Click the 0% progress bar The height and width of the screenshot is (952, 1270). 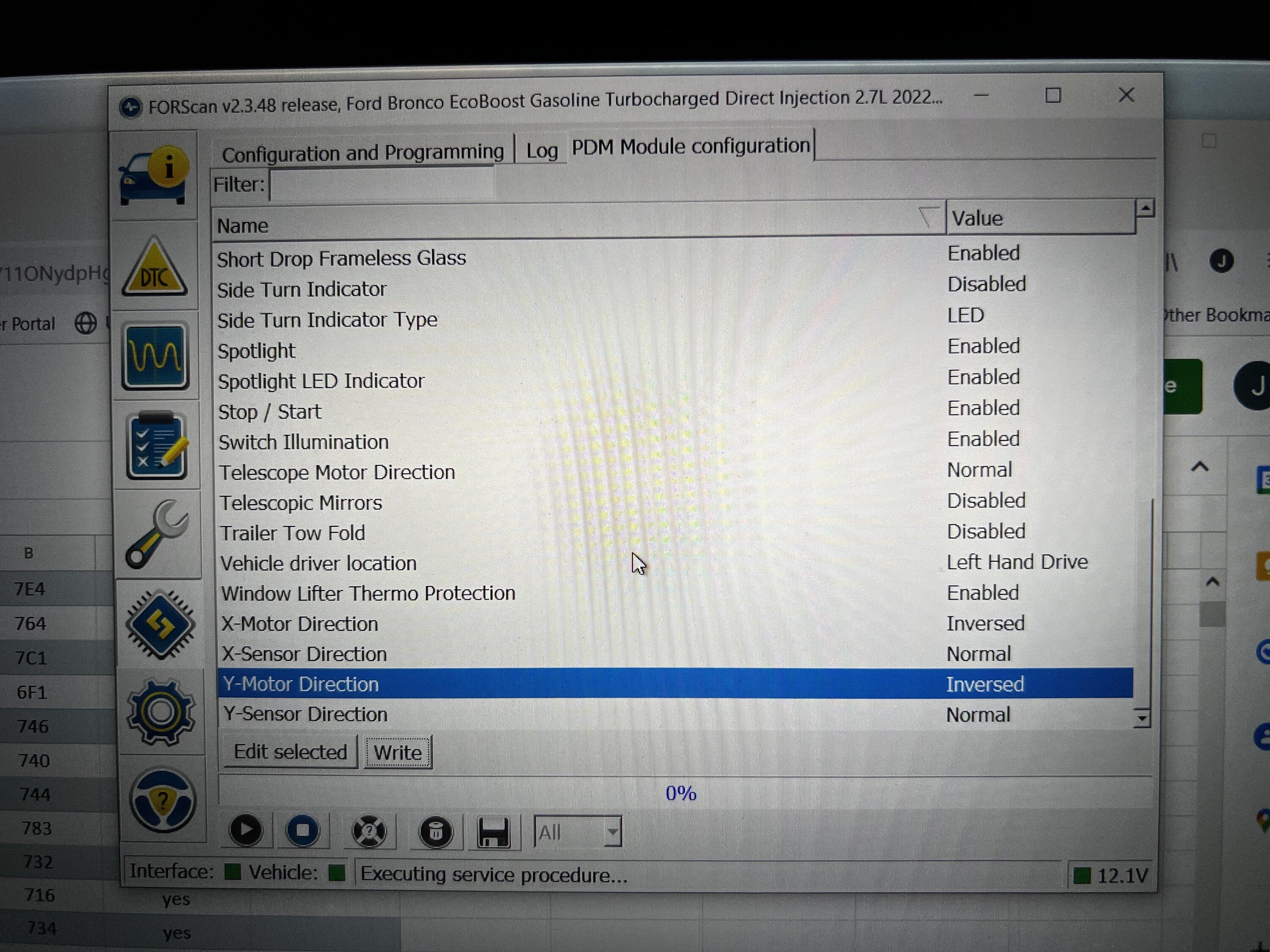click(685, 793)
